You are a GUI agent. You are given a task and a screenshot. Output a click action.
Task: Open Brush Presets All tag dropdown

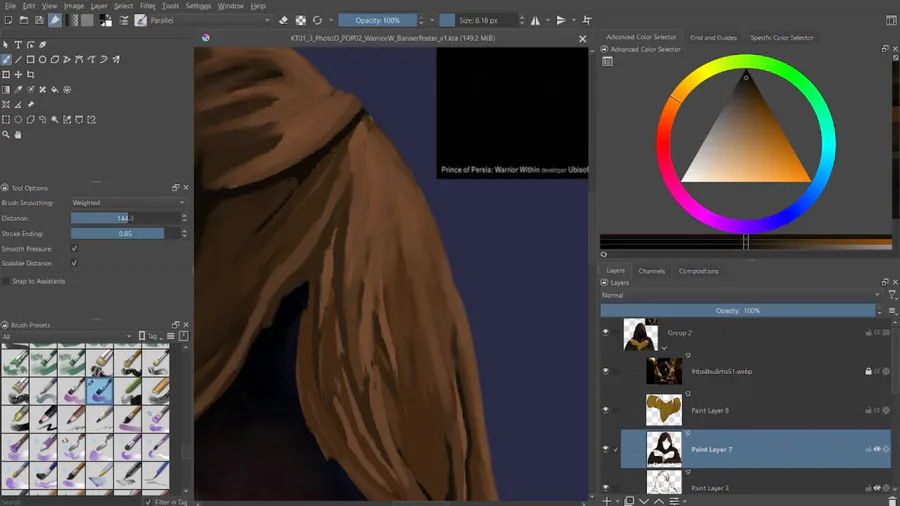67,337
